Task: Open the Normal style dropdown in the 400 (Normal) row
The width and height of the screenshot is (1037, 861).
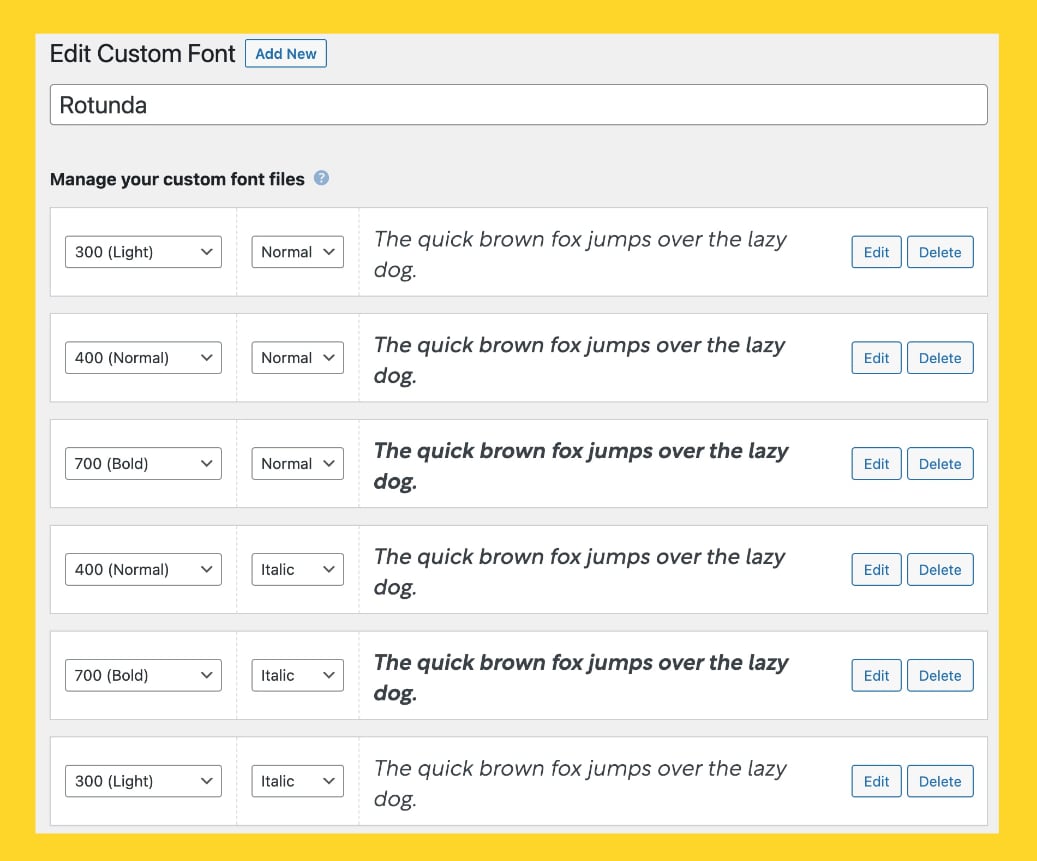Action: 298,358
